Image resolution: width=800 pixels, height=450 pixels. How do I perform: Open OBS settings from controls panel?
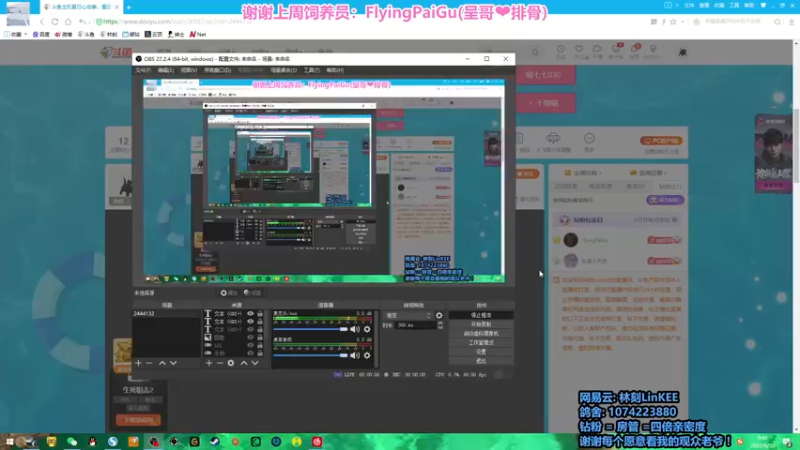click(x=481, y=352)
